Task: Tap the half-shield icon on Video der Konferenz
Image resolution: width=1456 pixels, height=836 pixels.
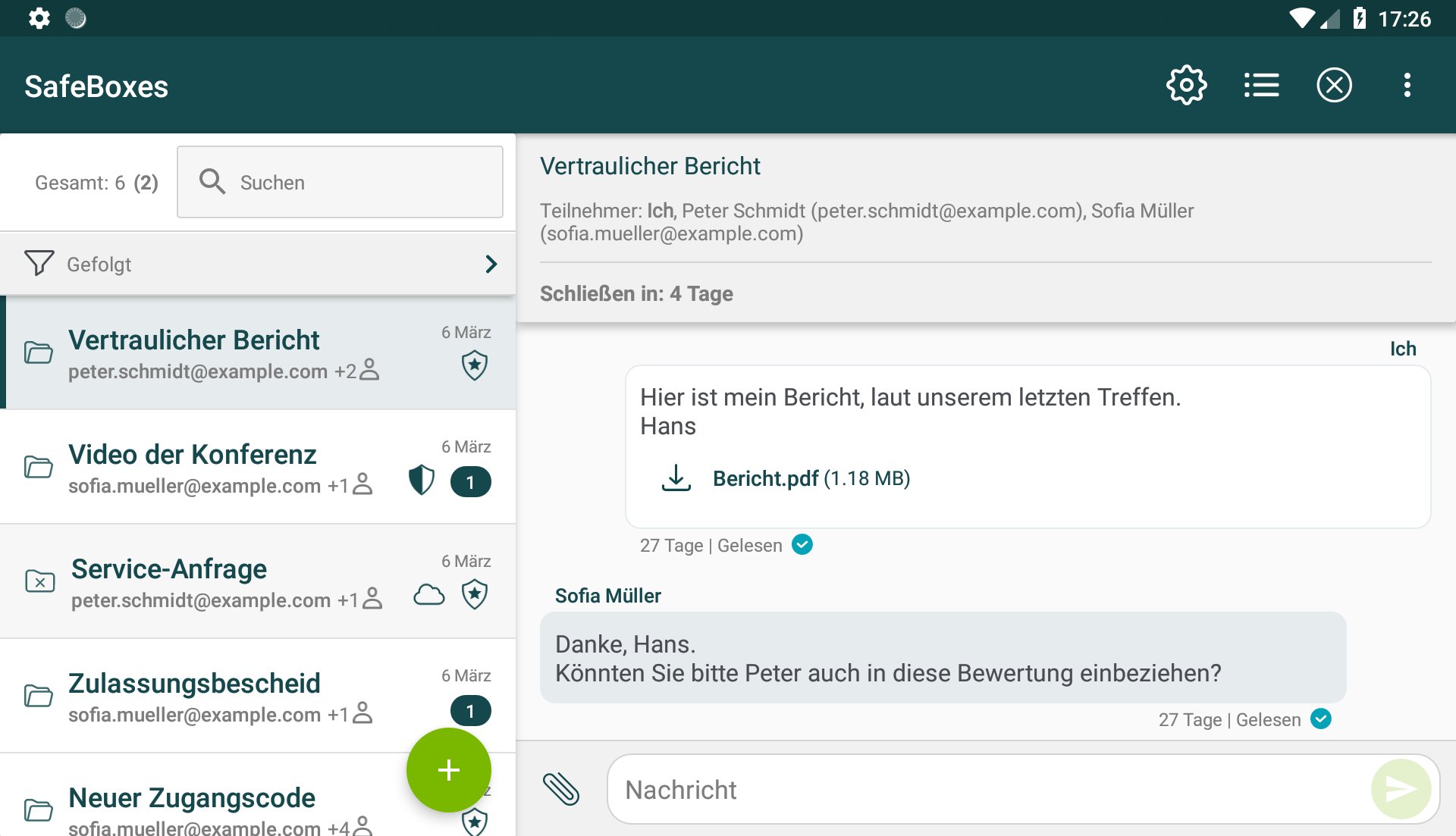Action: pyautogui.click(x=421, y=481)
